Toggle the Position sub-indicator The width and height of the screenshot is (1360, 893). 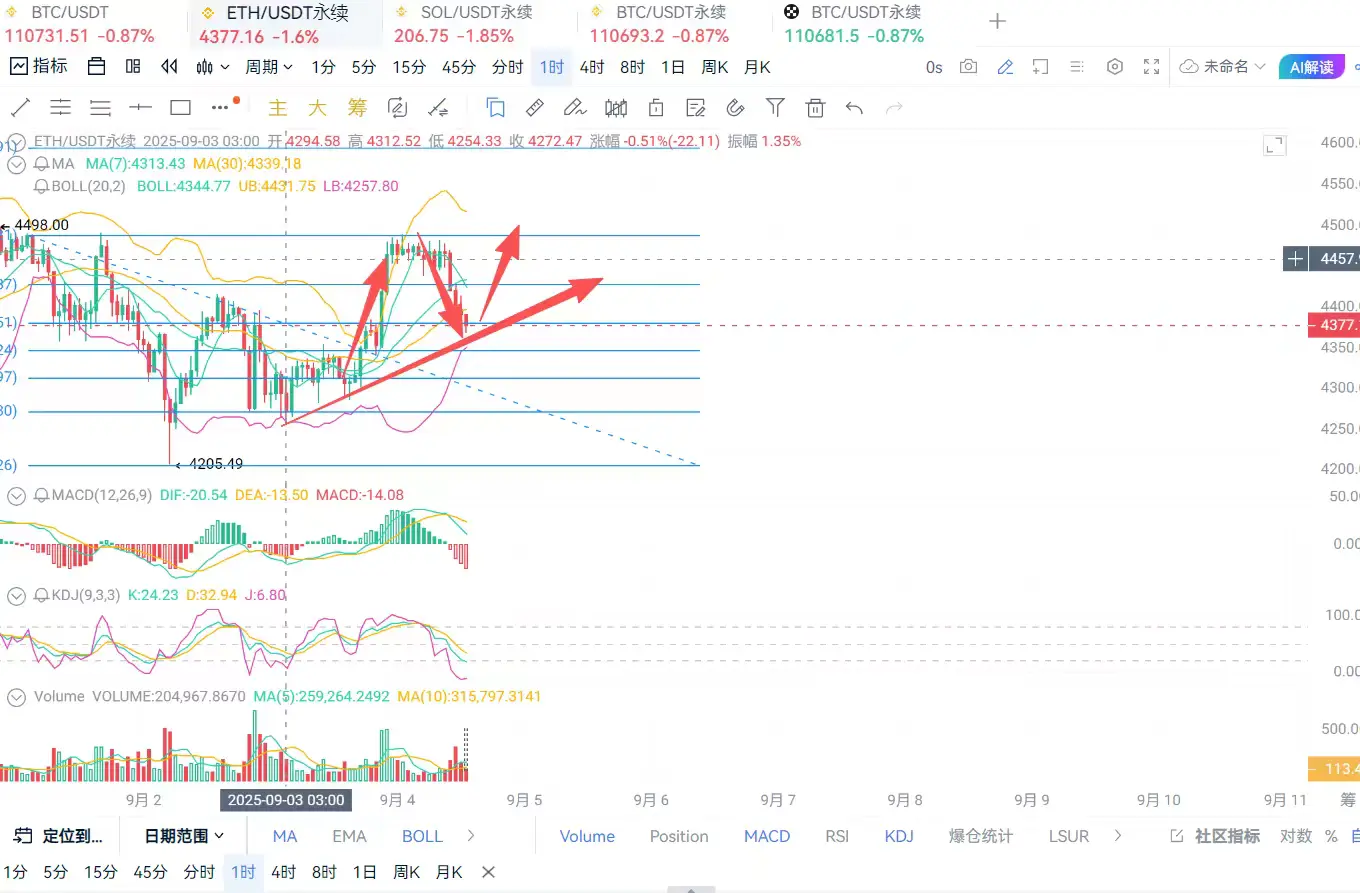pyautogui.click(x=679, y=836)
